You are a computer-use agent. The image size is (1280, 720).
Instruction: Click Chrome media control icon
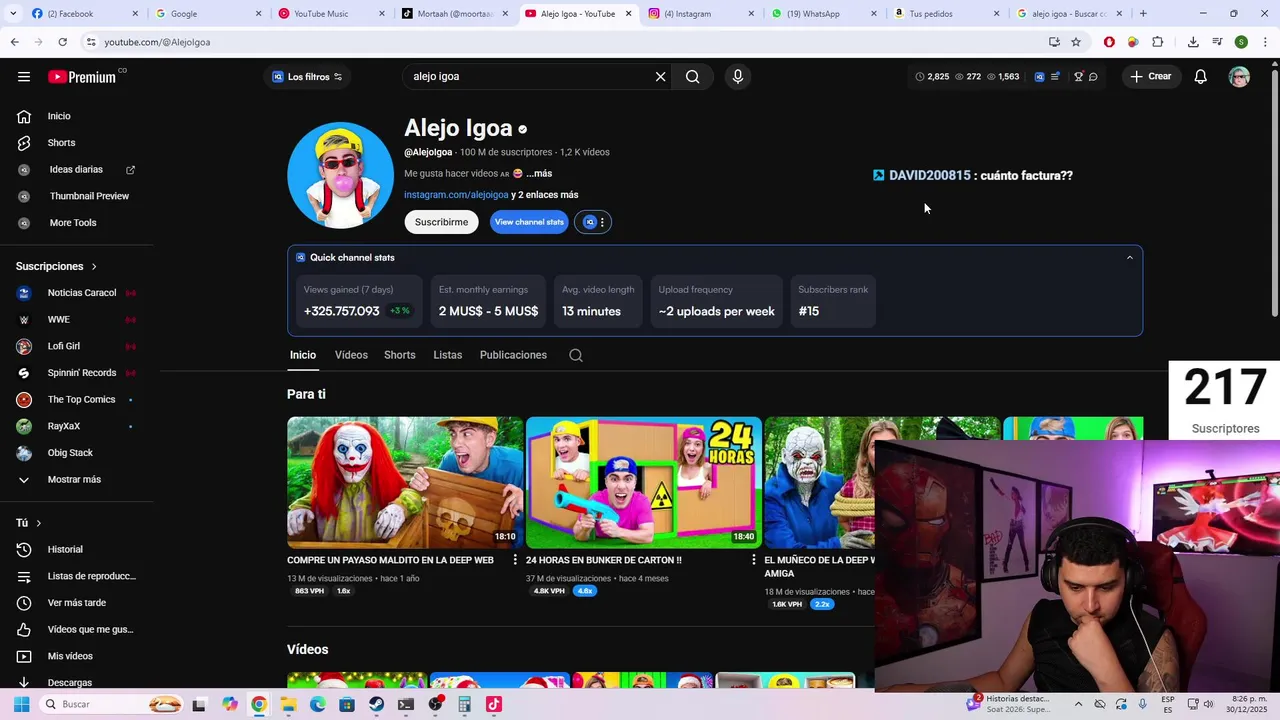pyautogui.click(x=1217, y=42)
